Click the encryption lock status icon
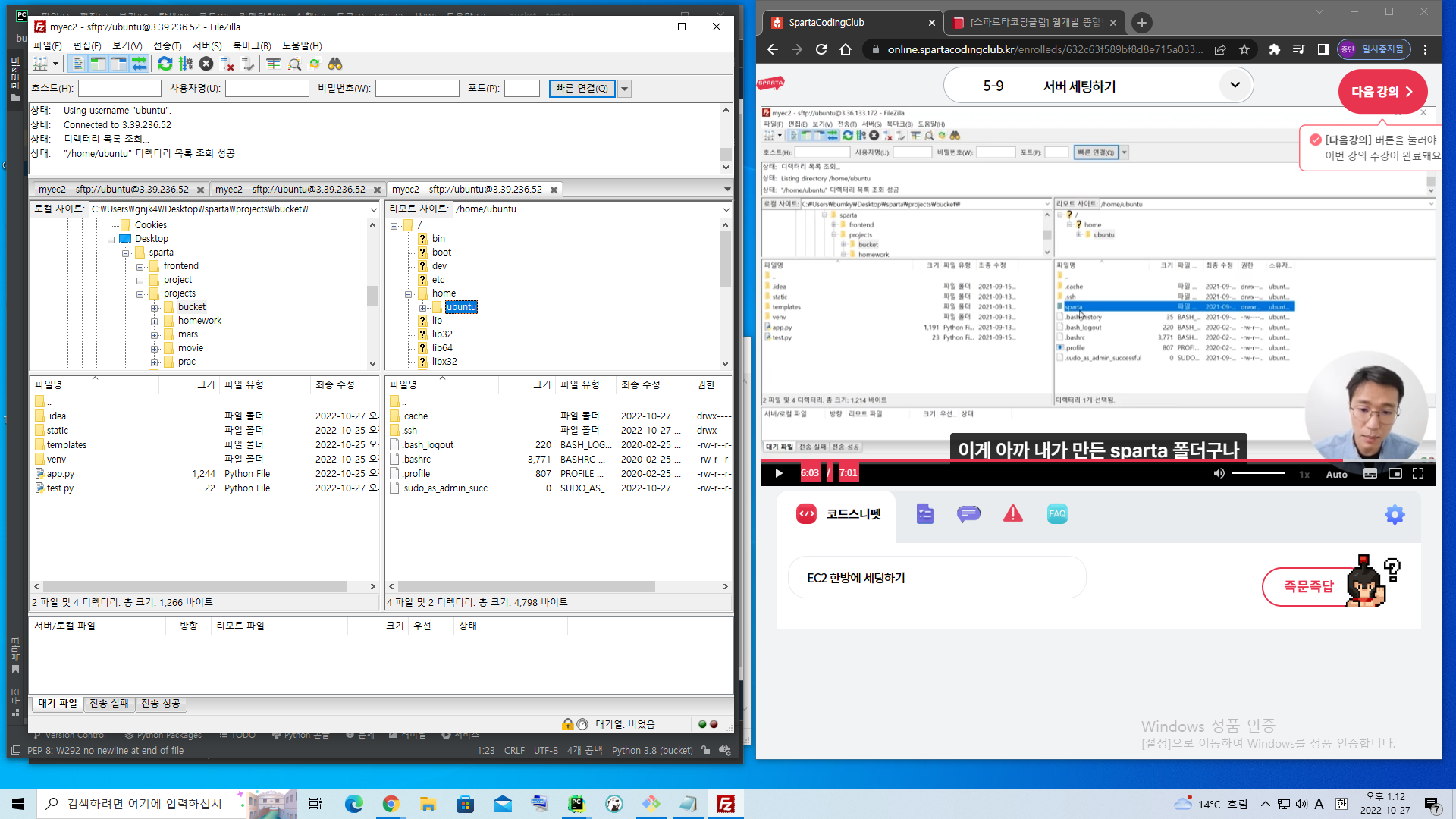This screenshot has height=819, width=1456. [567, 724]
